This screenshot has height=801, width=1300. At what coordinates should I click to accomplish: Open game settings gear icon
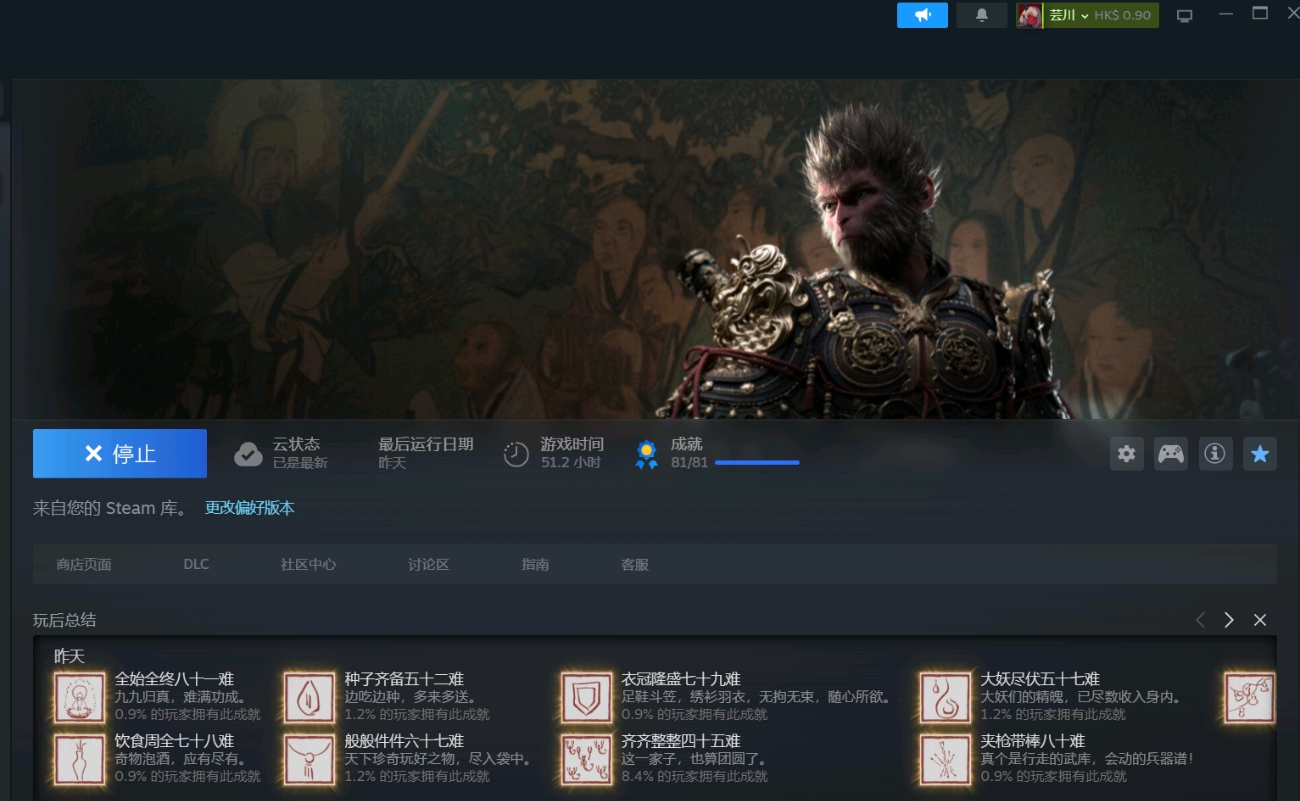pyautogui.click(x=1127, y=453)
